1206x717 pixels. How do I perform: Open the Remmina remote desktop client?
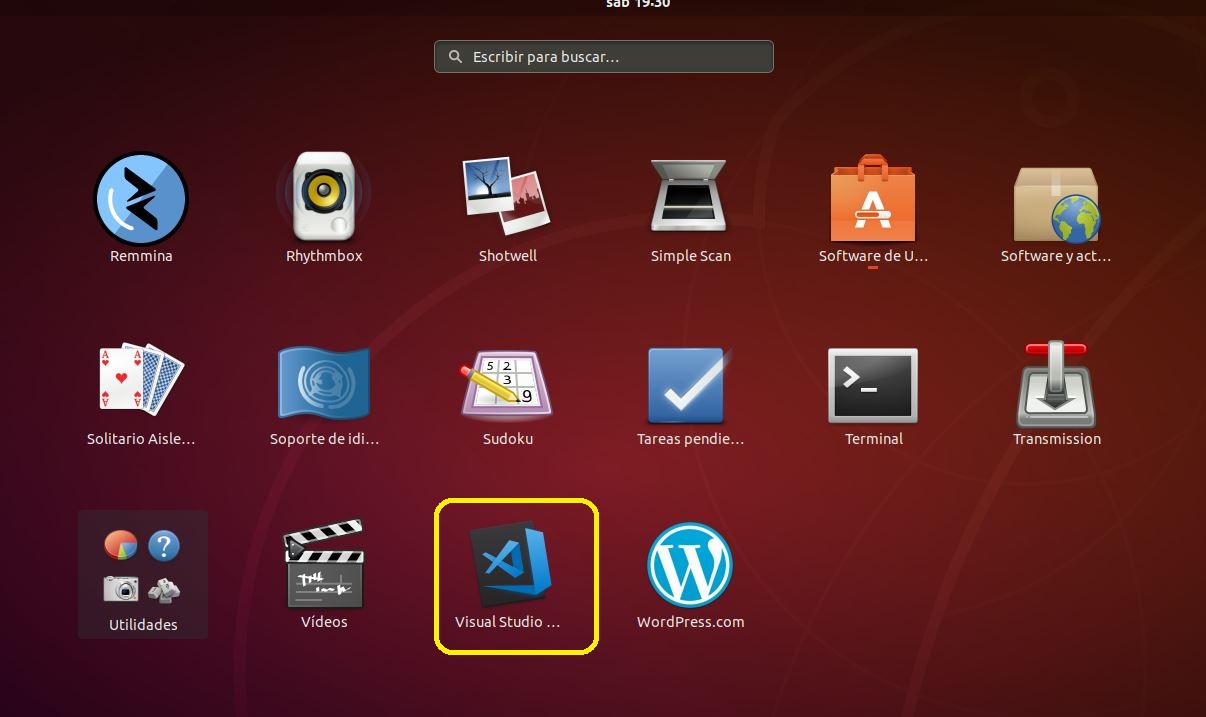pos(140,198)
